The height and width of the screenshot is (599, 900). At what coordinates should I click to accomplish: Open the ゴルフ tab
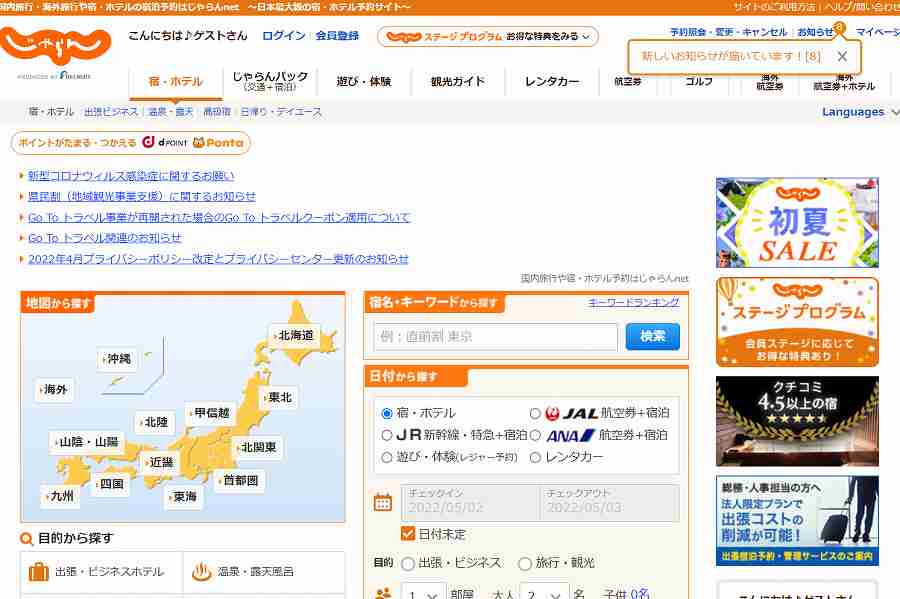[x=699, y=81]
